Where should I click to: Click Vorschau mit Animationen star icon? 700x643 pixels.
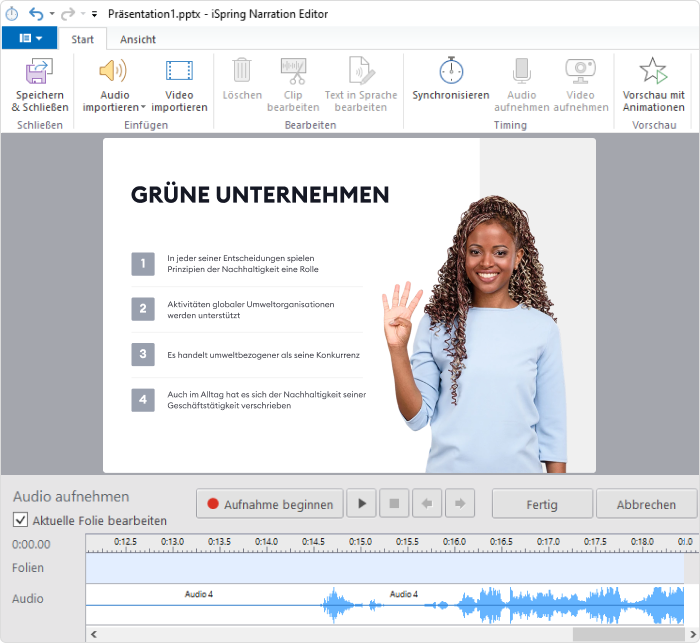coord(653,70)
